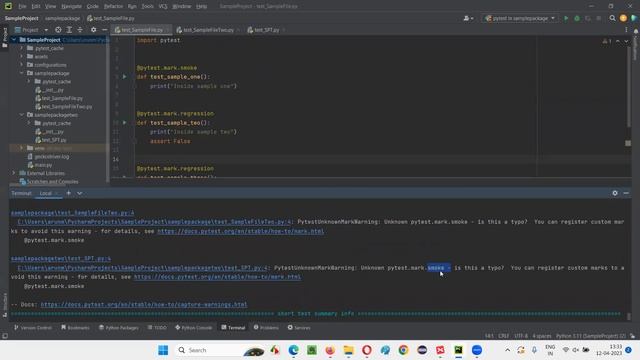Image resolution: width=640 pixels, height=360 pixels.
Task: Open samplepackage\test_SampleFileTwo.py:4 short terminal link
Action: point(72,213)
